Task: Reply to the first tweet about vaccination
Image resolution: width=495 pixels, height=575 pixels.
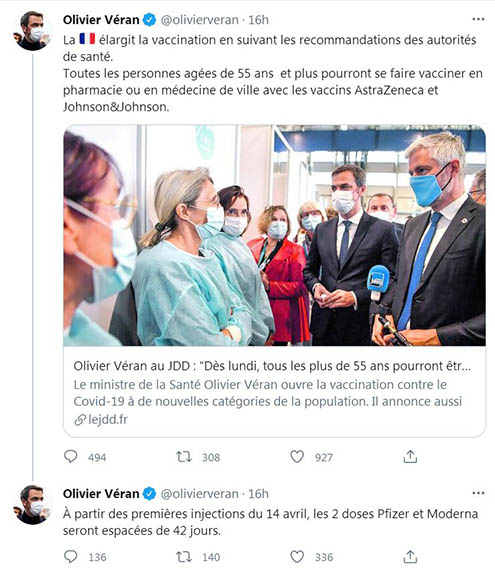Action: click(x=70, y=457)
